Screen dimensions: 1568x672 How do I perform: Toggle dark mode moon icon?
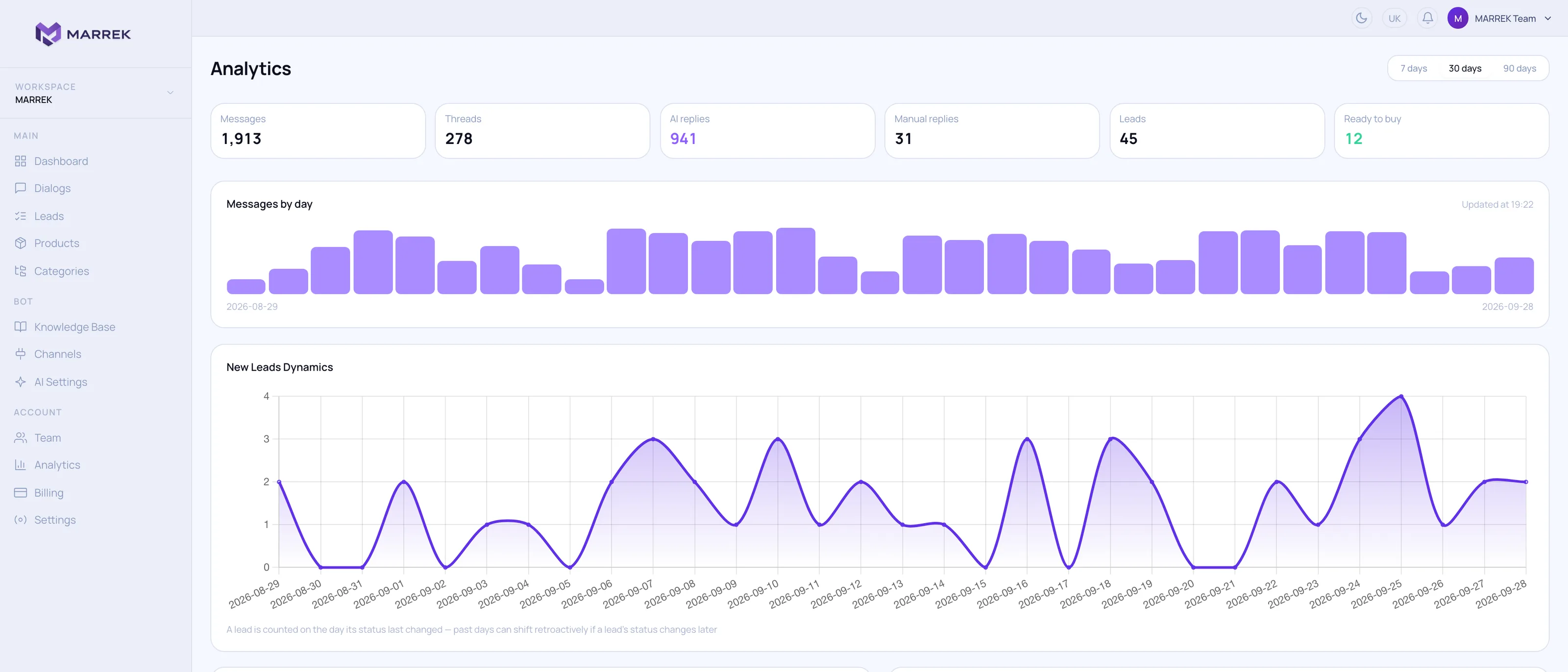click(1362, 18)
